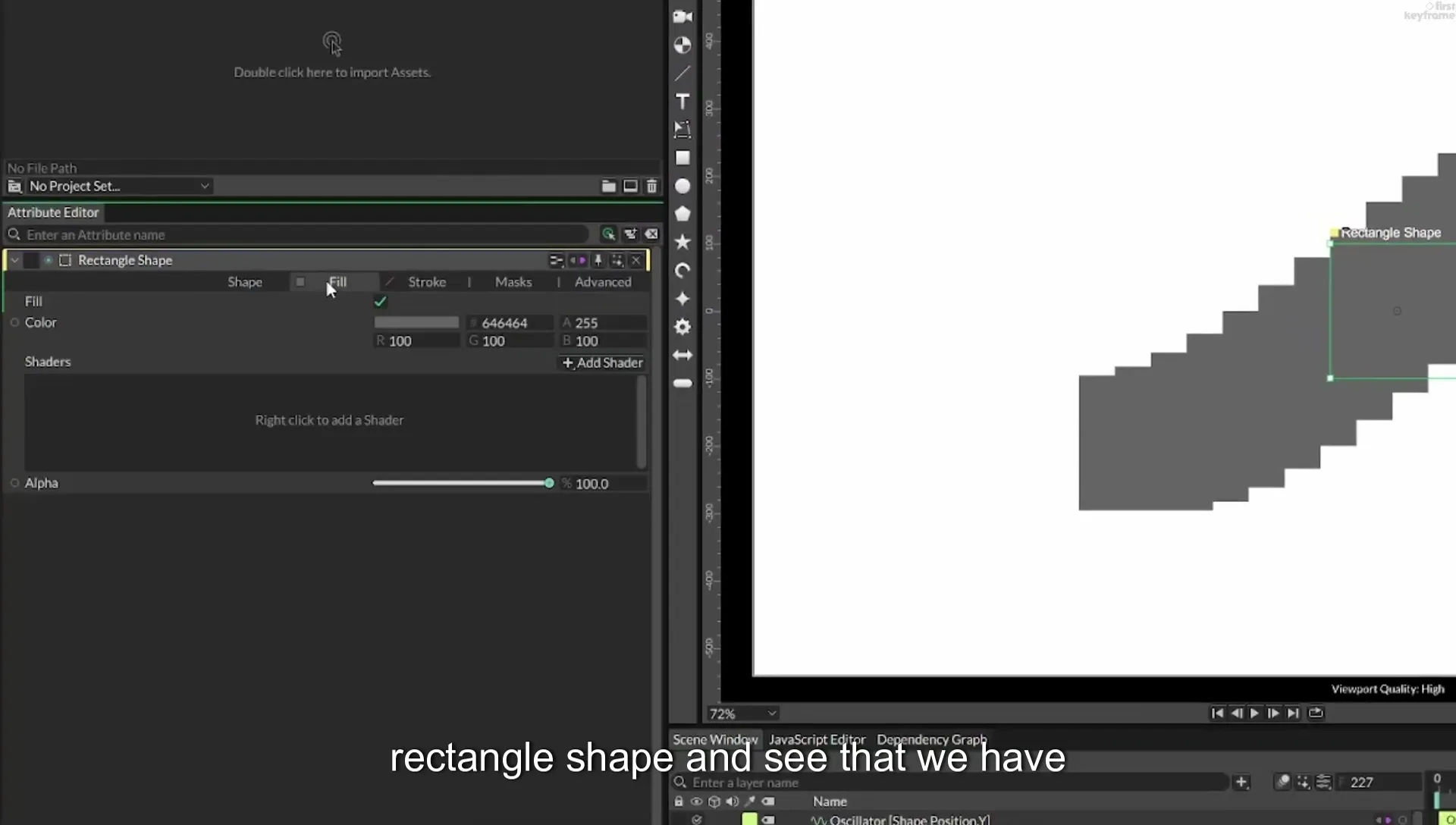Screen dimensions: 1456x825
Task: Play the animation
Action: click(x=1254, y=713)
